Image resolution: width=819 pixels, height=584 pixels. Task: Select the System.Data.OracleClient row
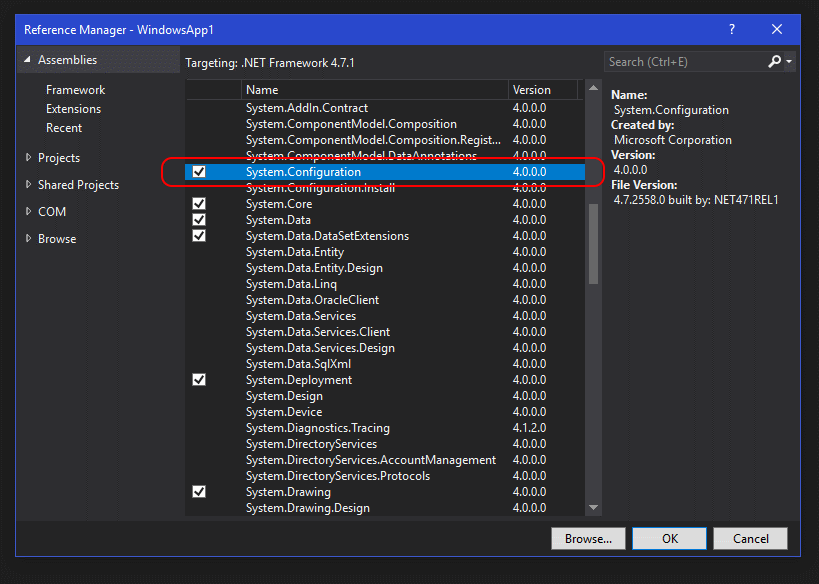(x=385, y=300)
